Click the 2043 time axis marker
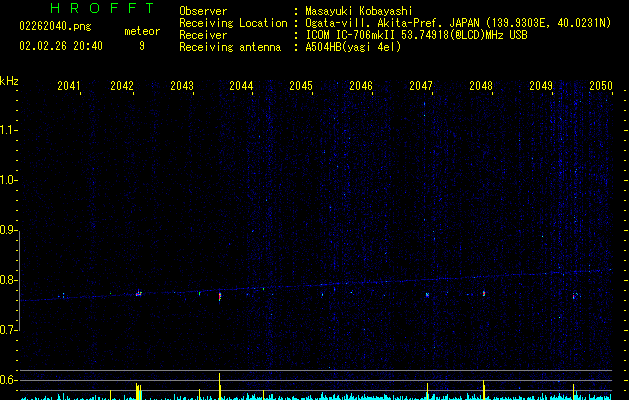629x400 pixels. [182, 85]
